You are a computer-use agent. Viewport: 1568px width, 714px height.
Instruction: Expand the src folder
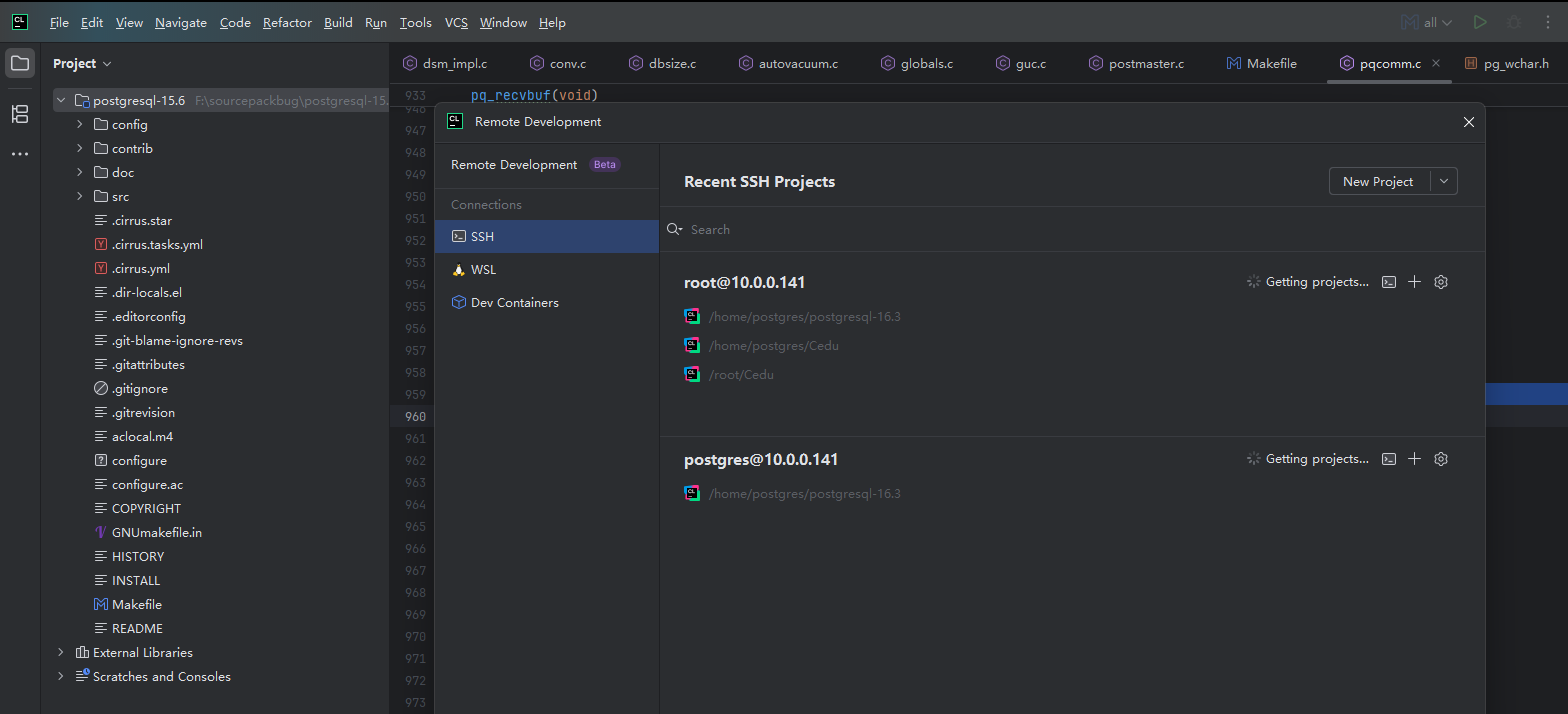coord(80,196)
